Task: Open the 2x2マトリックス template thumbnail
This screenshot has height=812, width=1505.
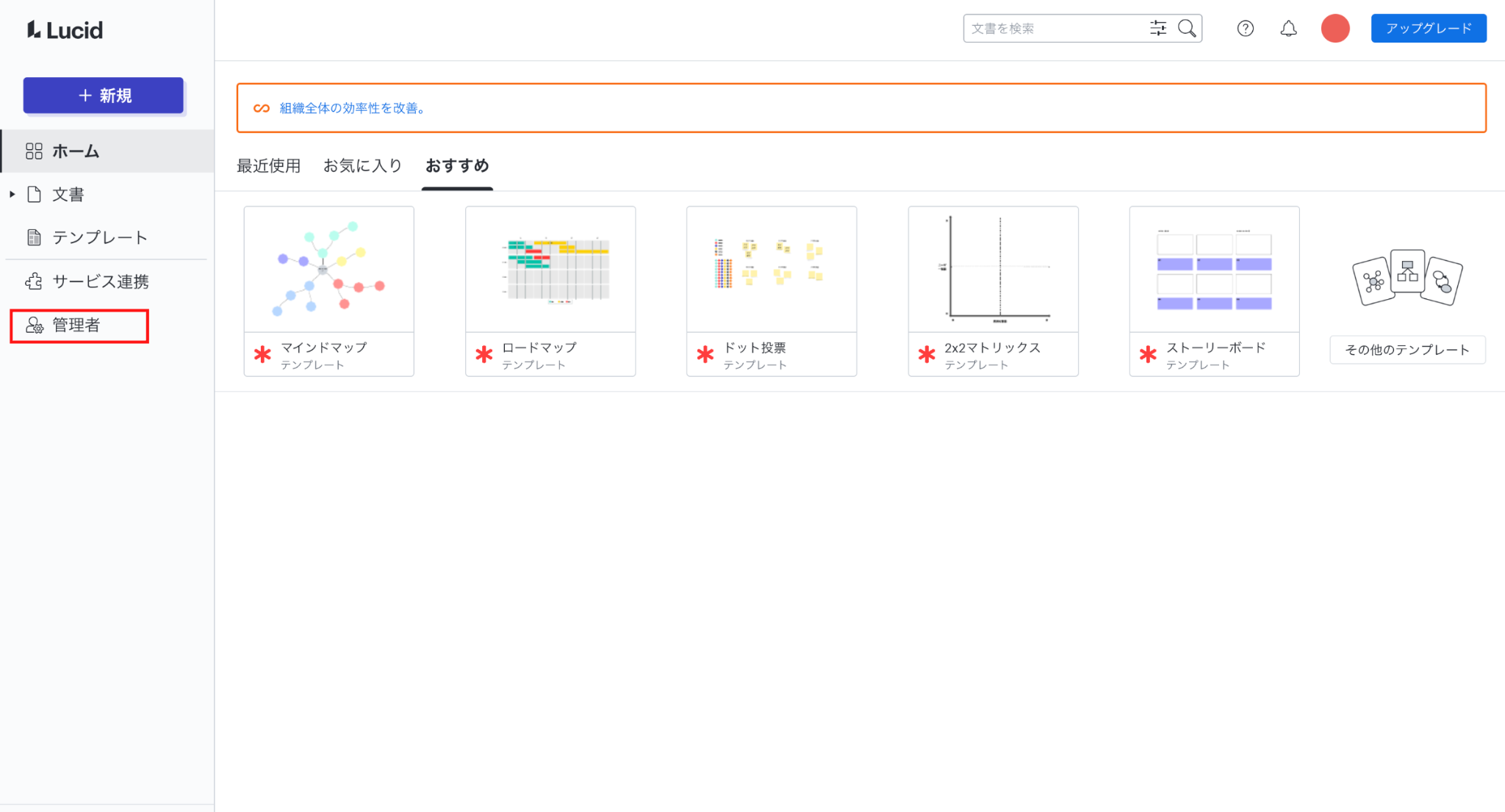Action: [x=994, y=270]
